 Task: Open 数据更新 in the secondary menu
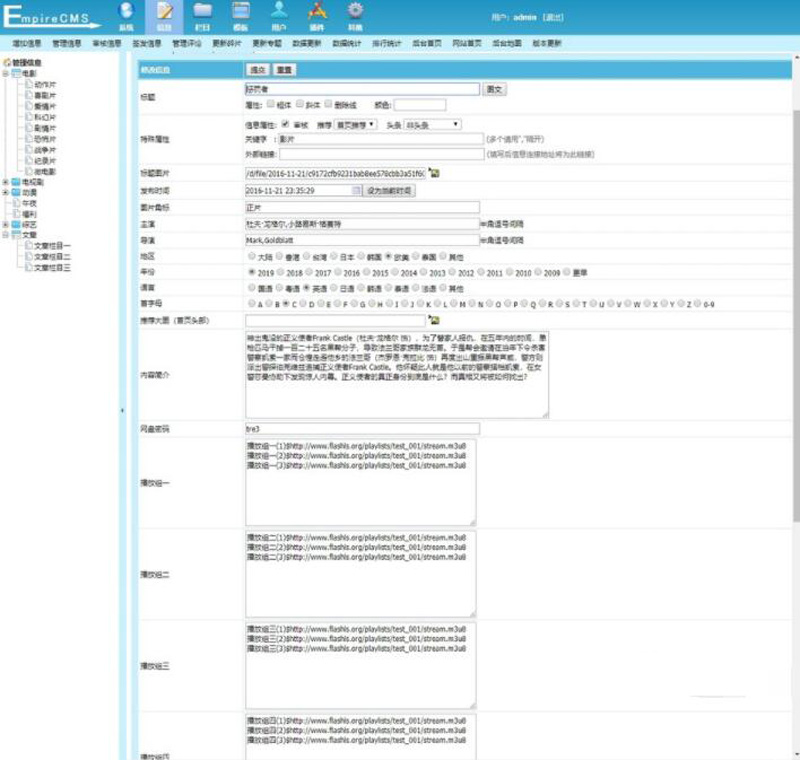[x=307, y=44]
